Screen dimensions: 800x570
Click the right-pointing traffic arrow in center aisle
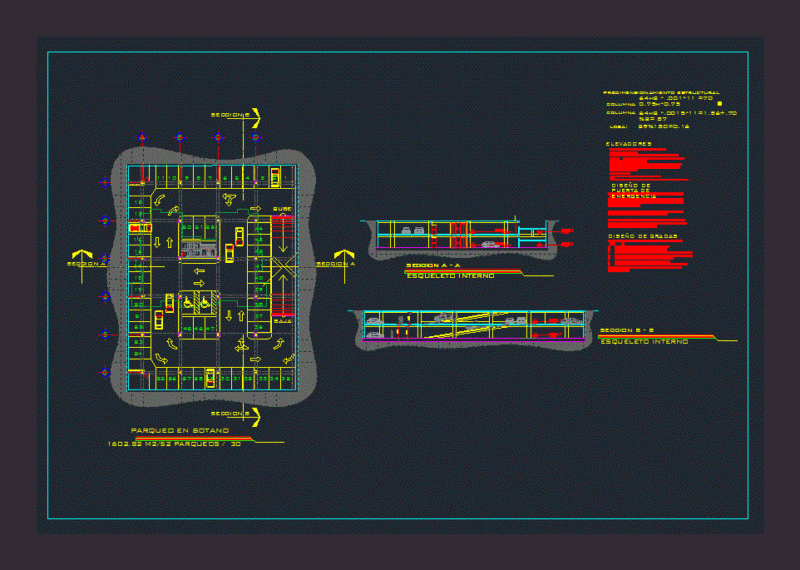[199, 283]
